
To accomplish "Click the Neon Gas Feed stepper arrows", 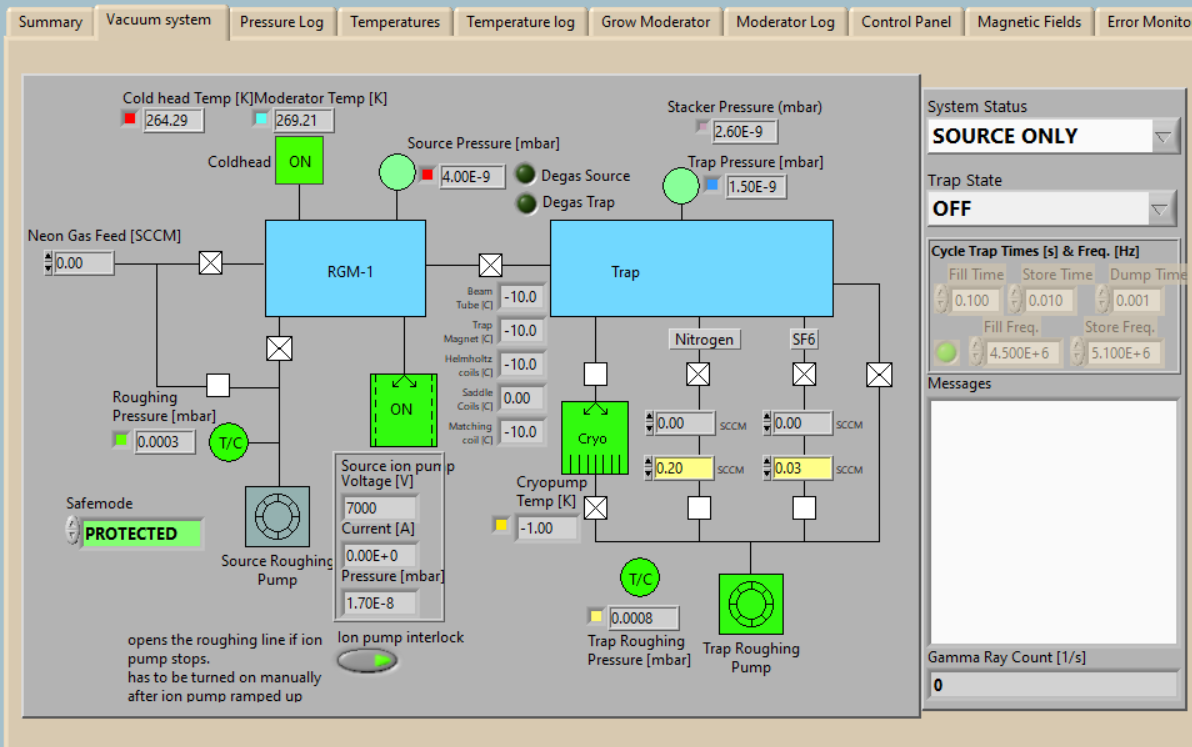I will (48, 263).
